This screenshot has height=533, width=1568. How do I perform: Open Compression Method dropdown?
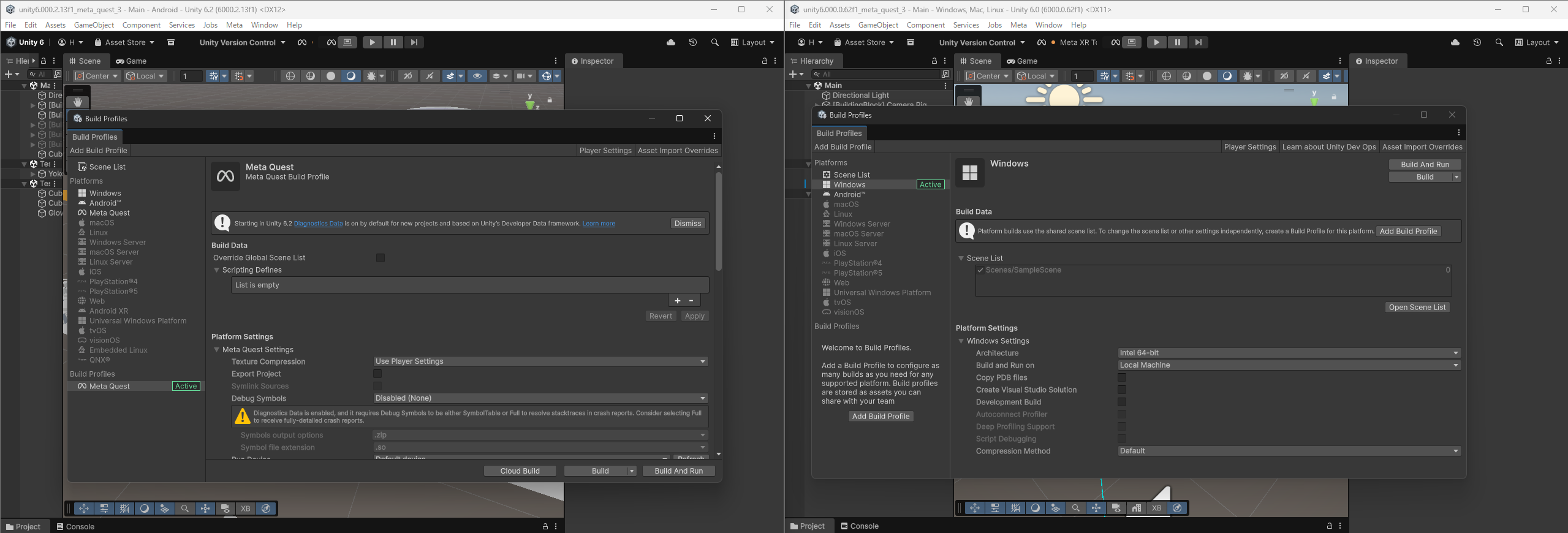(1289, 451)
